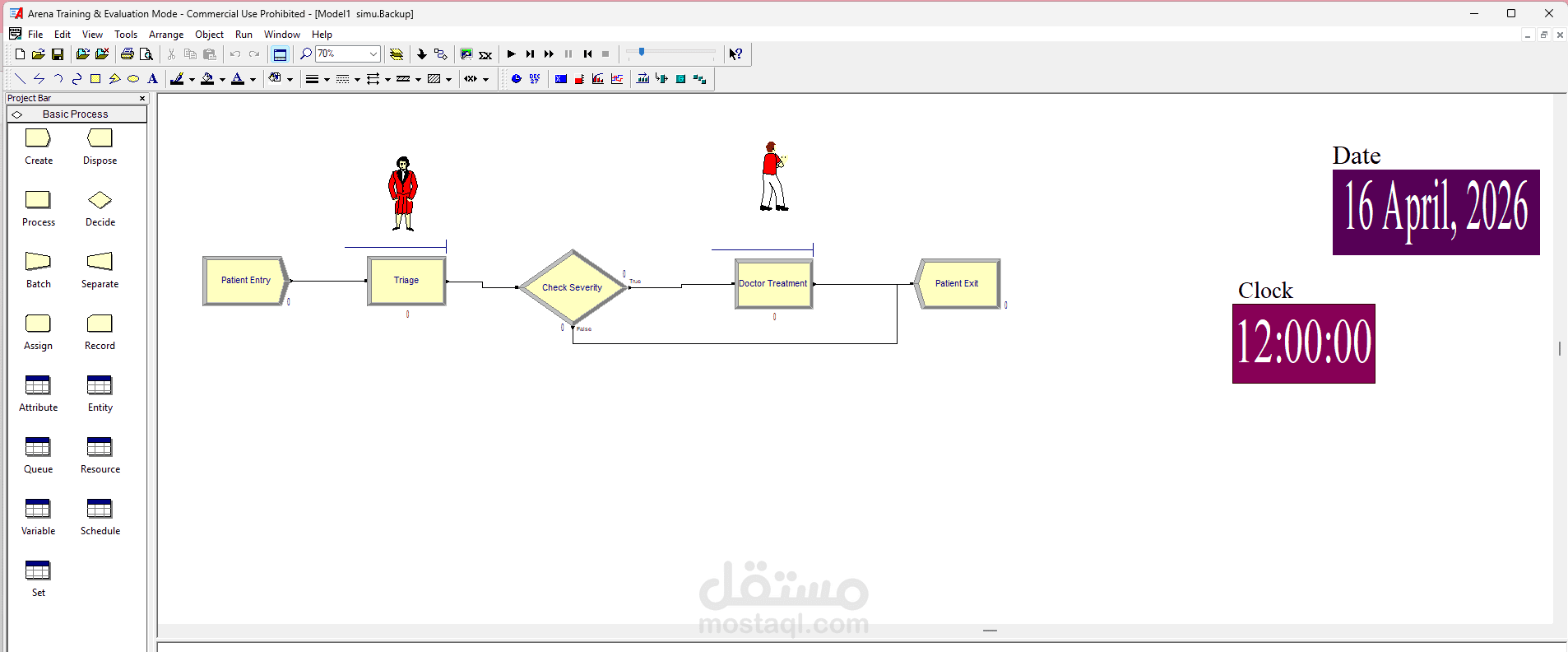
Task: Pick the Separate module from panel
Action: (x=100, y=270)
